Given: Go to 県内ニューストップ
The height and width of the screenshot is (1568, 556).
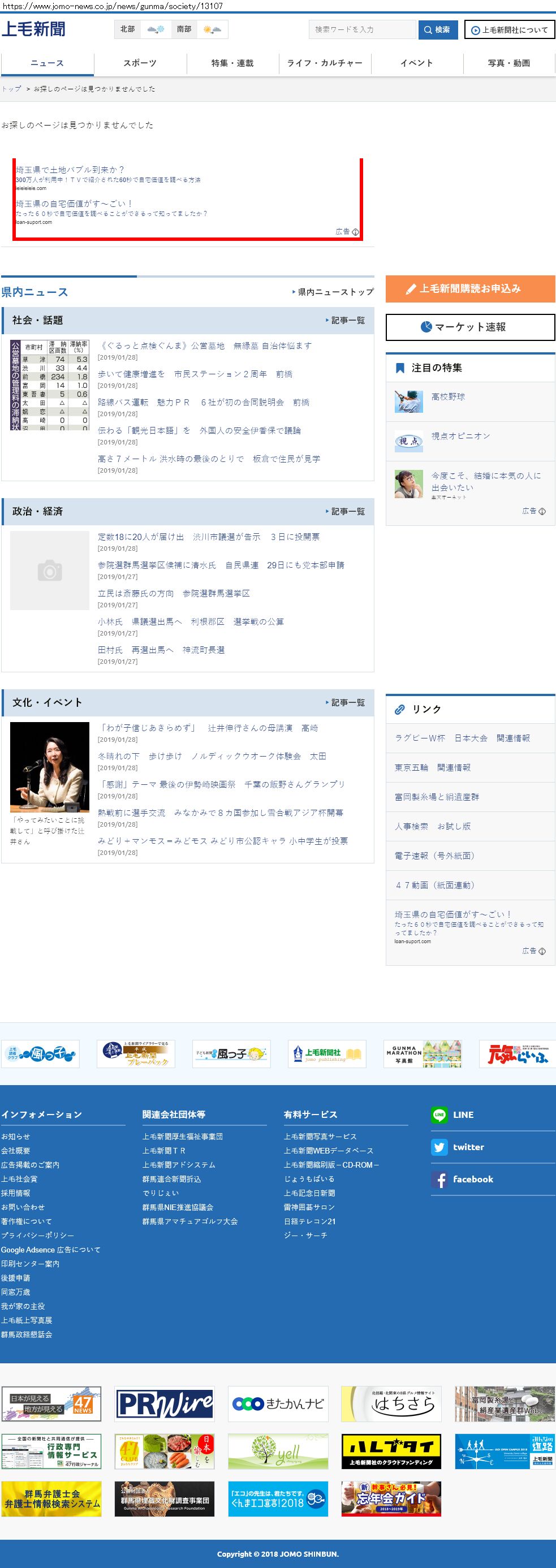Looking at the screenshot, I should pos(333,292).
